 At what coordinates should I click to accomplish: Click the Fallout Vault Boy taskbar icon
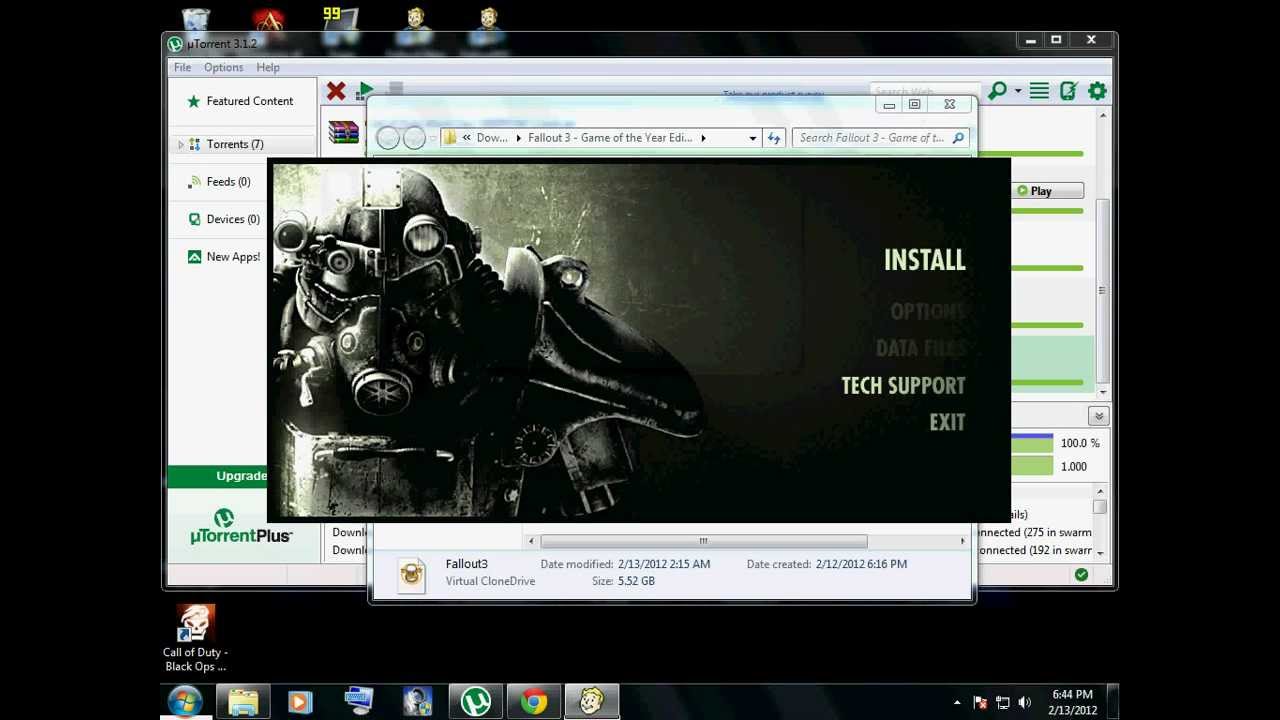(591, 702)
